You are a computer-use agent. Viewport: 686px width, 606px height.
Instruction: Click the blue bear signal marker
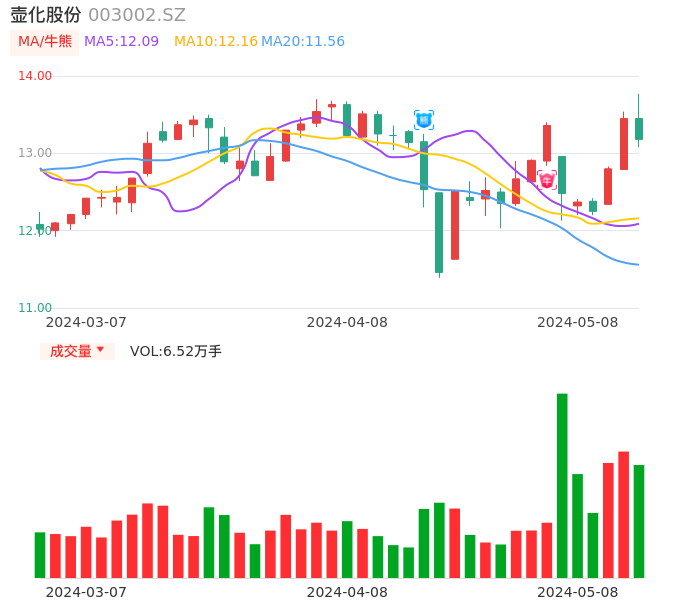[x=424, y=120]
